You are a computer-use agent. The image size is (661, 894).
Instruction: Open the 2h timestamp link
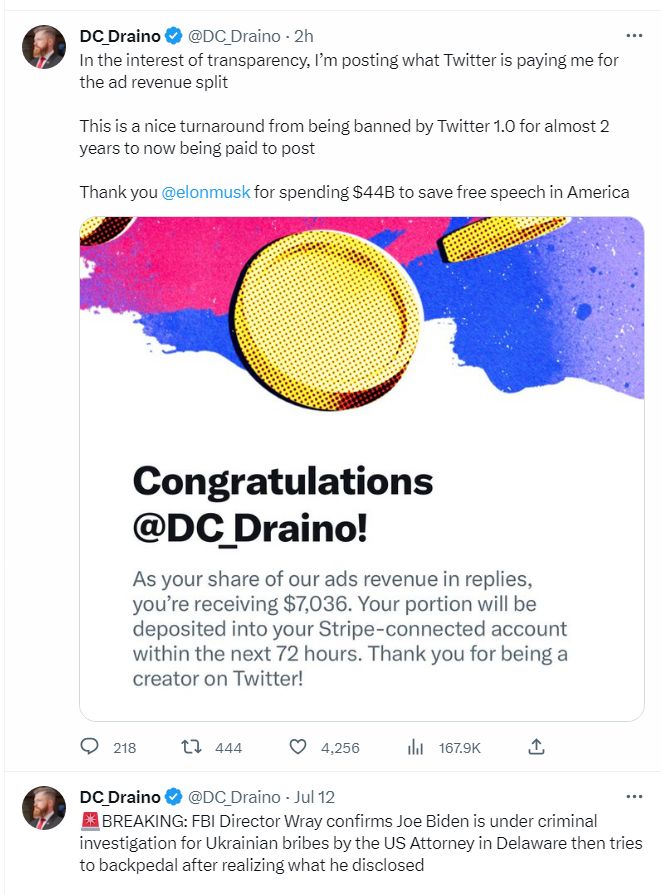point(304,37)
